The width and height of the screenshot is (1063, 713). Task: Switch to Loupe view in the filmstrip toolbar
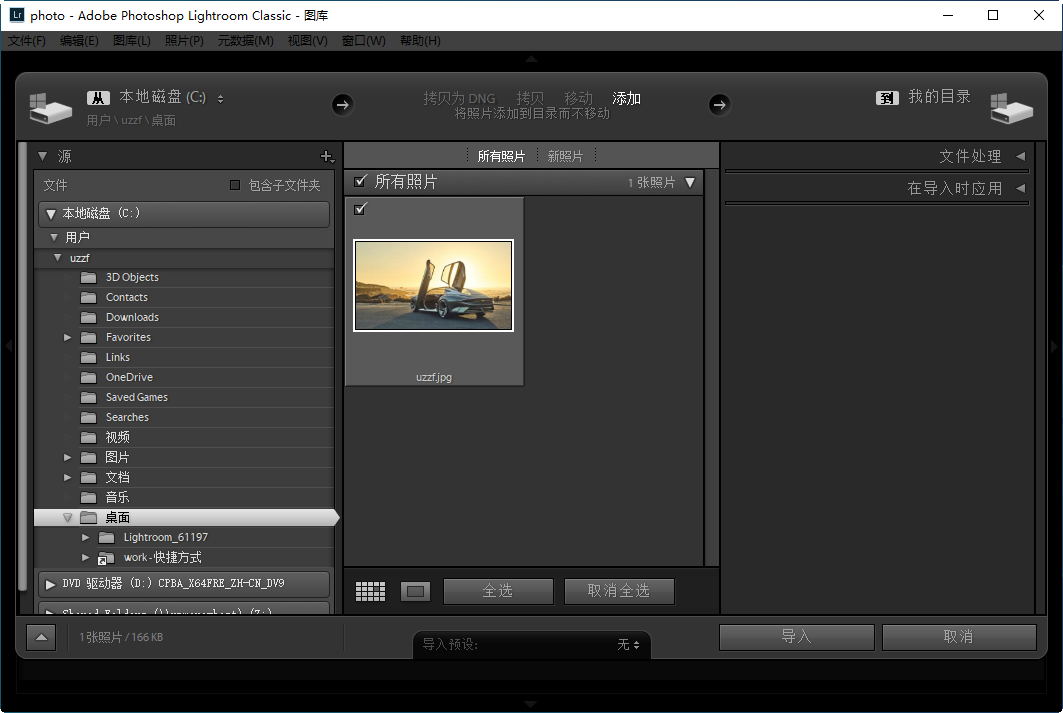tap(415, 591)
